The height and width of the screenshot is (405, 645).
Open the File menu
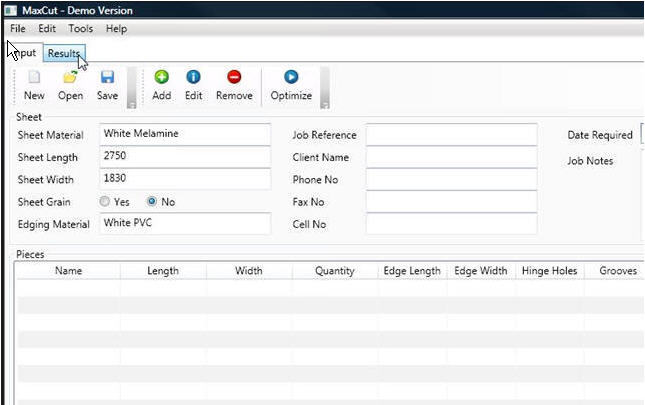click(18, 29)
